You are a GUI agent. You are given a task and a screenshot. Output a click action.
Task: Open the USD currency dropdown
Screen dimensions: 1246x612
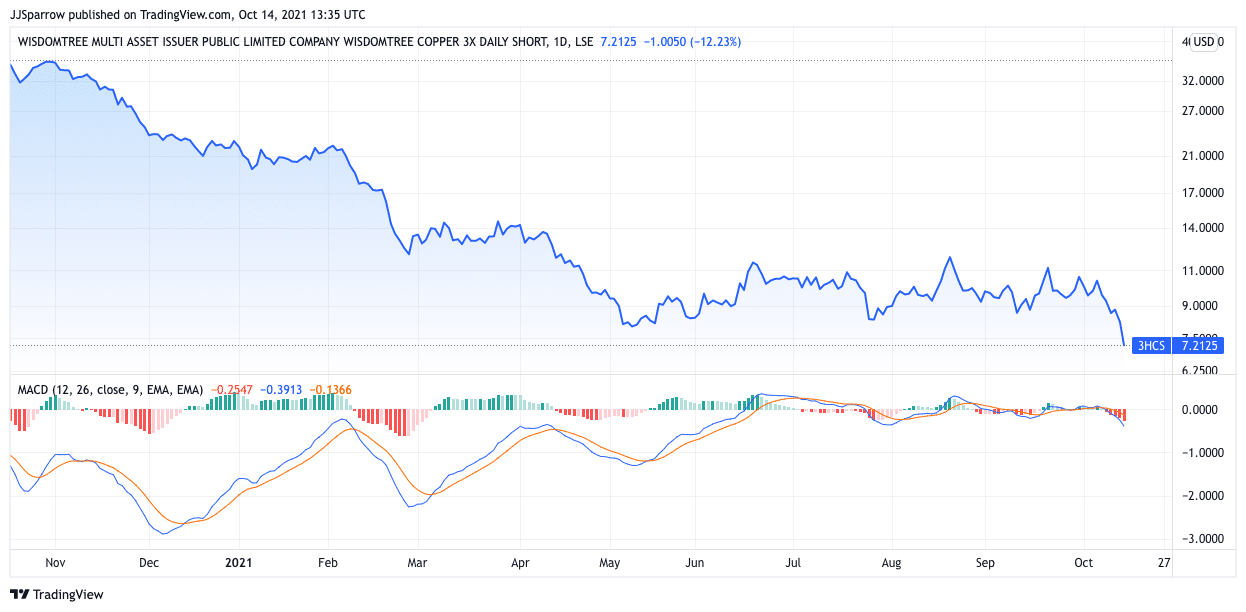click(x=1204, y=42)
